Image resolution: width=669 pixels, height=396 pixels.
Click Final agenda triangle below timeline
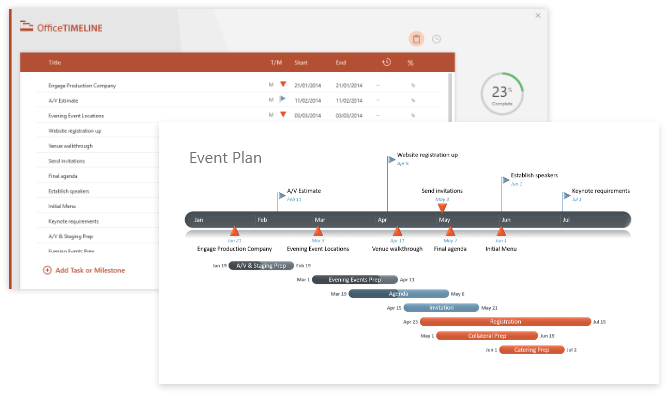tap(450, 231)
